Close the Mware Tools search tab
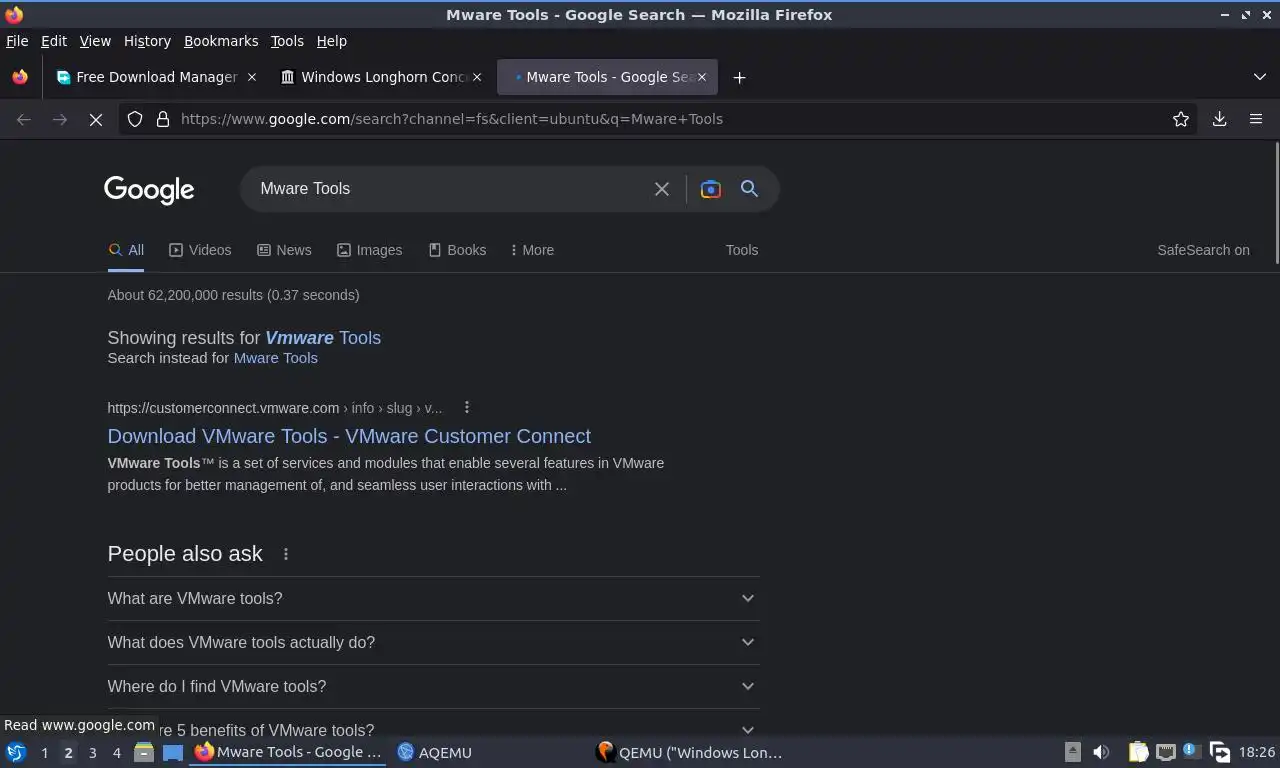 [x=702, y=77]
